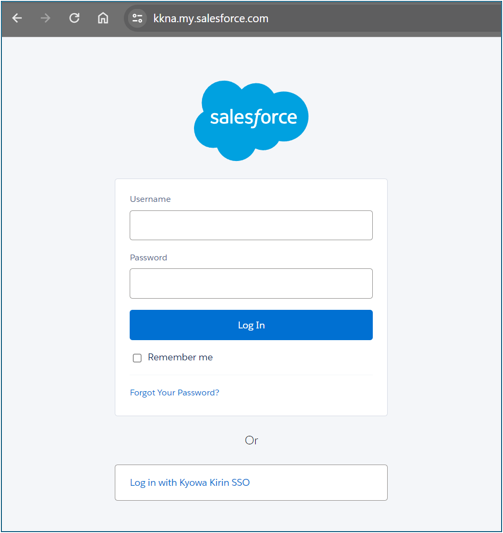Viewport: 503px width, 533px height.
Task: Focus the Username input field
Action: [251, 225]
